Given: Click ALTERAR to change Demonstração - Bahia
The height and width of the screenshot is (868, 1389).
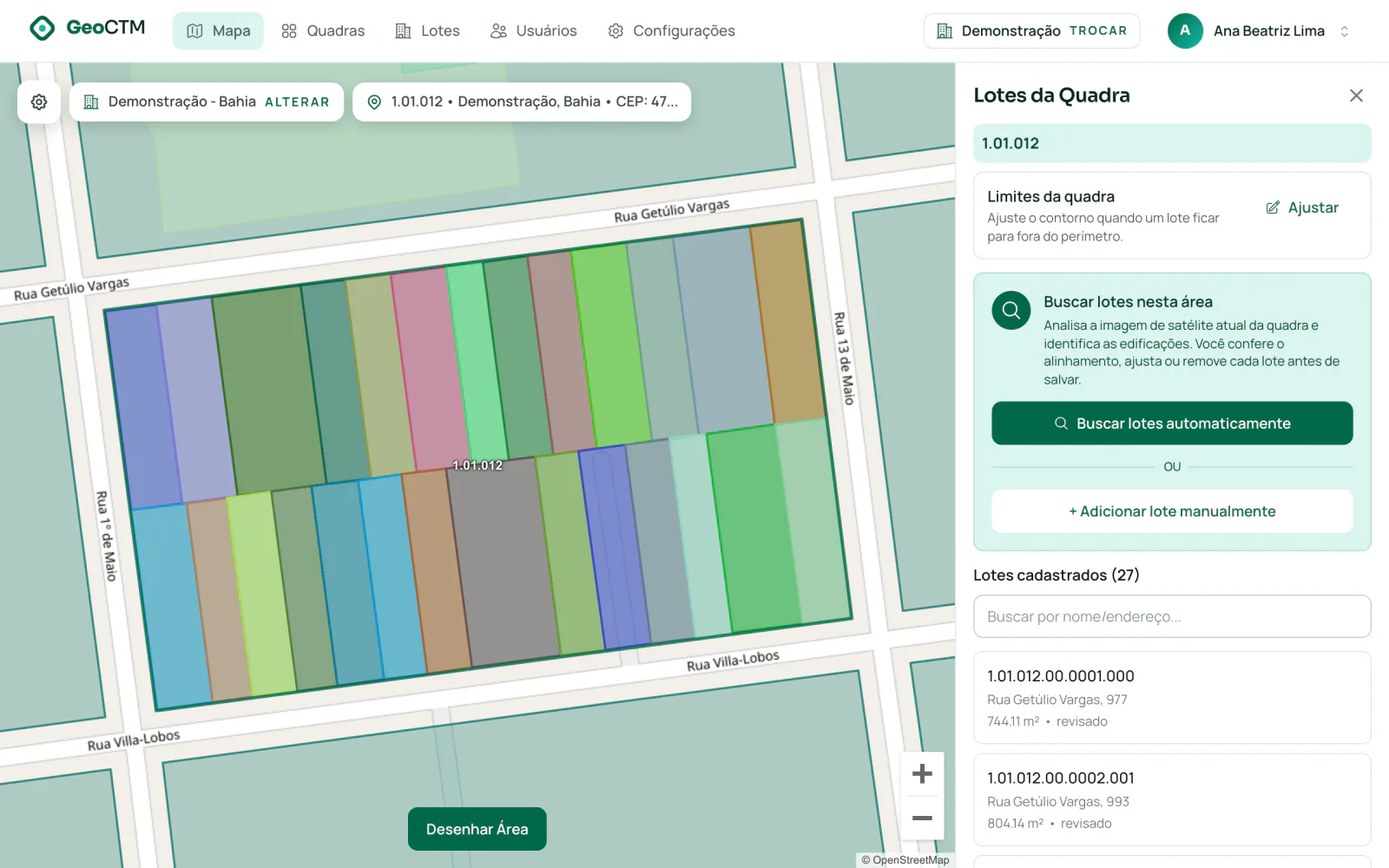Looking at the screenshot, I should point(297,102).
